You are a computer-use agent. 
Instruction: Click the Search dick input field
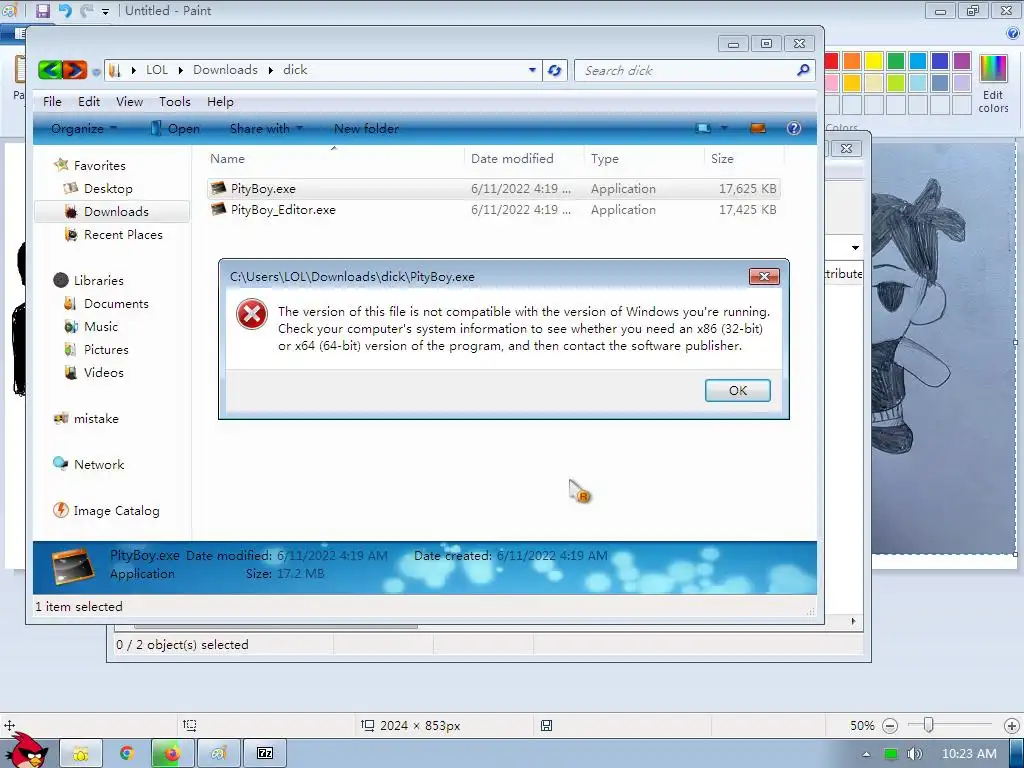(686, 71)
